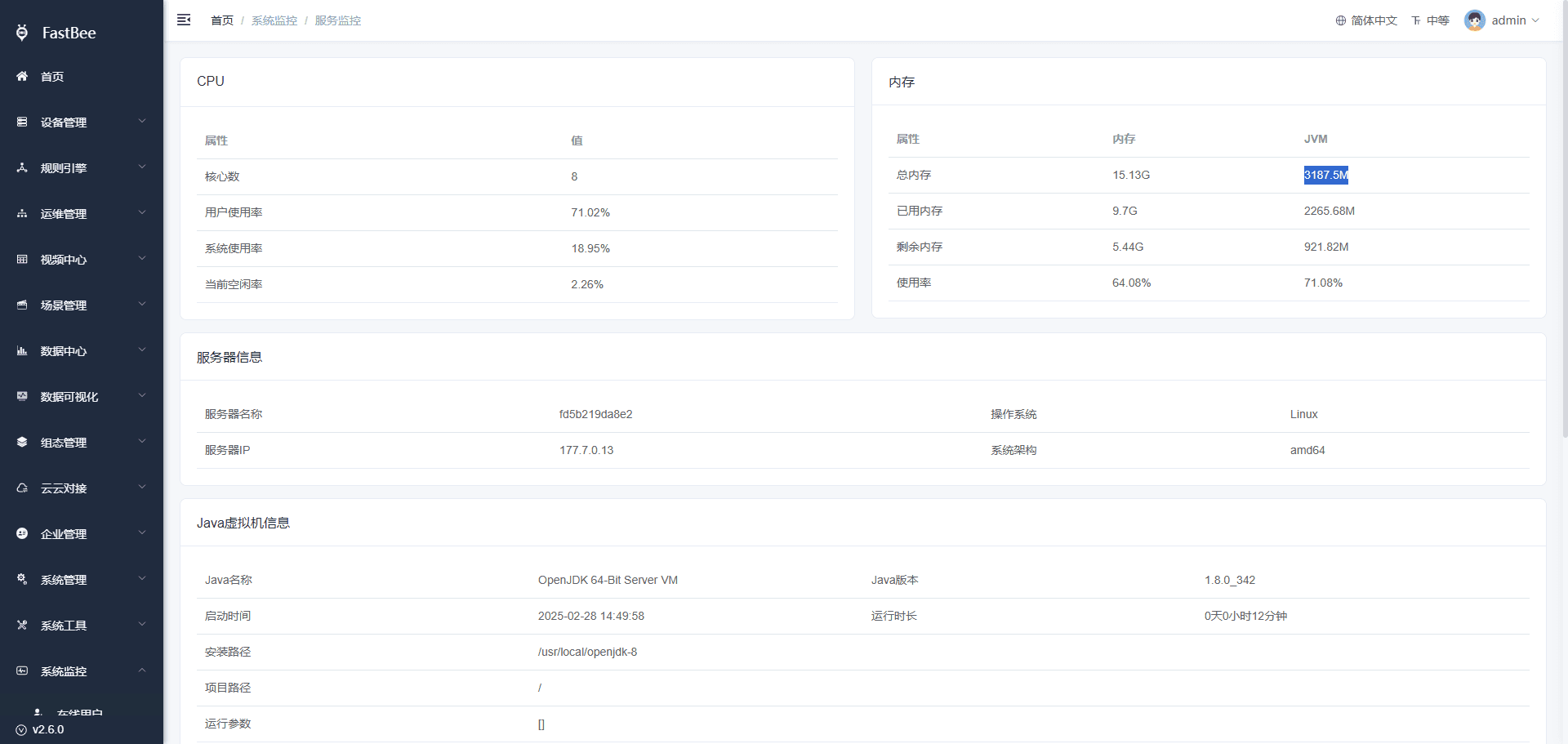Open the 简体中文 language selector
The height and width of the screenshot is (744, 1568).
(x=1366, y=20)
